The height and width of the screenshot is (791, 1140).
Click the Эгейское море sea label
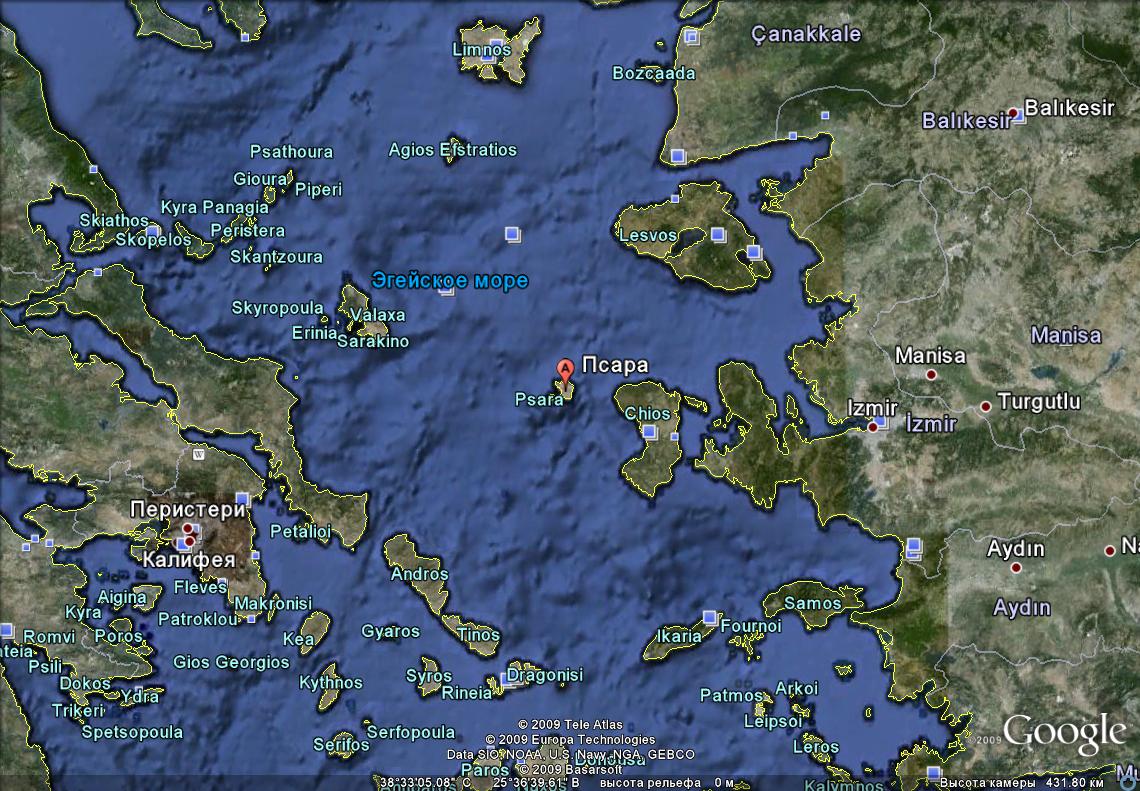tap(449, 281)
